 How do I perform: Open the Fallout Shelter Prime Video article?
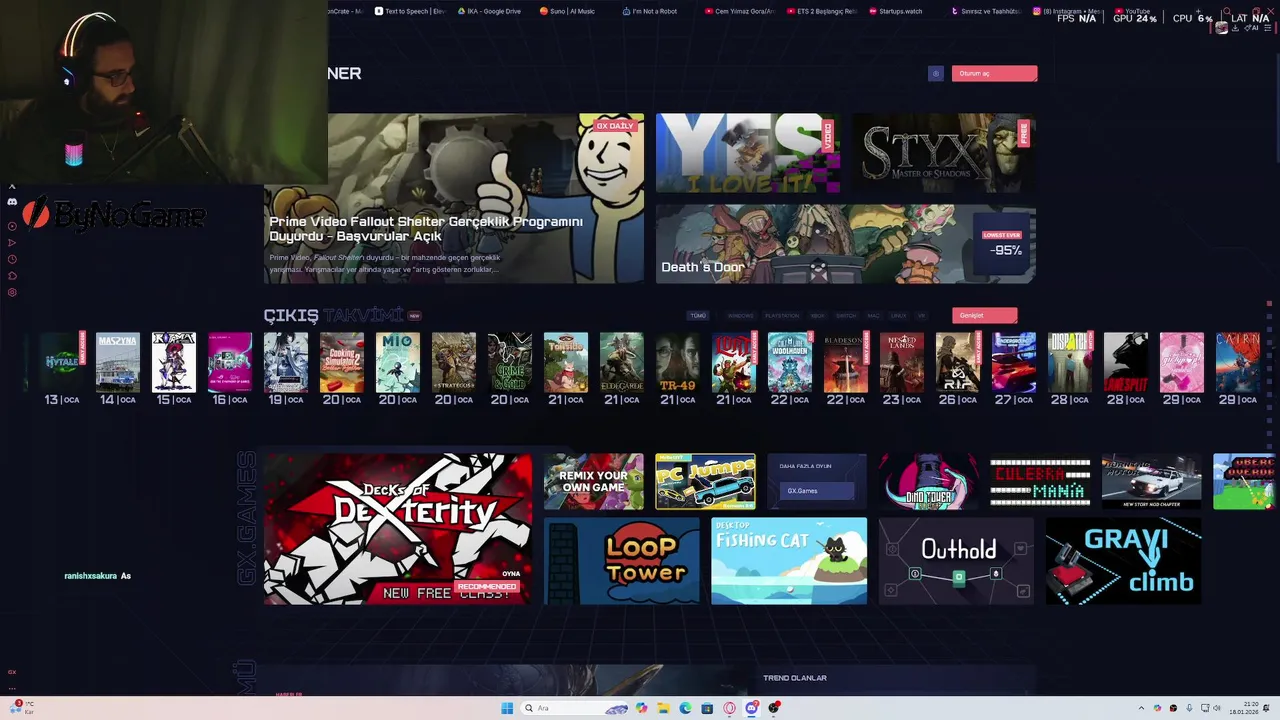pyautogui.click(x=455, y=198)
